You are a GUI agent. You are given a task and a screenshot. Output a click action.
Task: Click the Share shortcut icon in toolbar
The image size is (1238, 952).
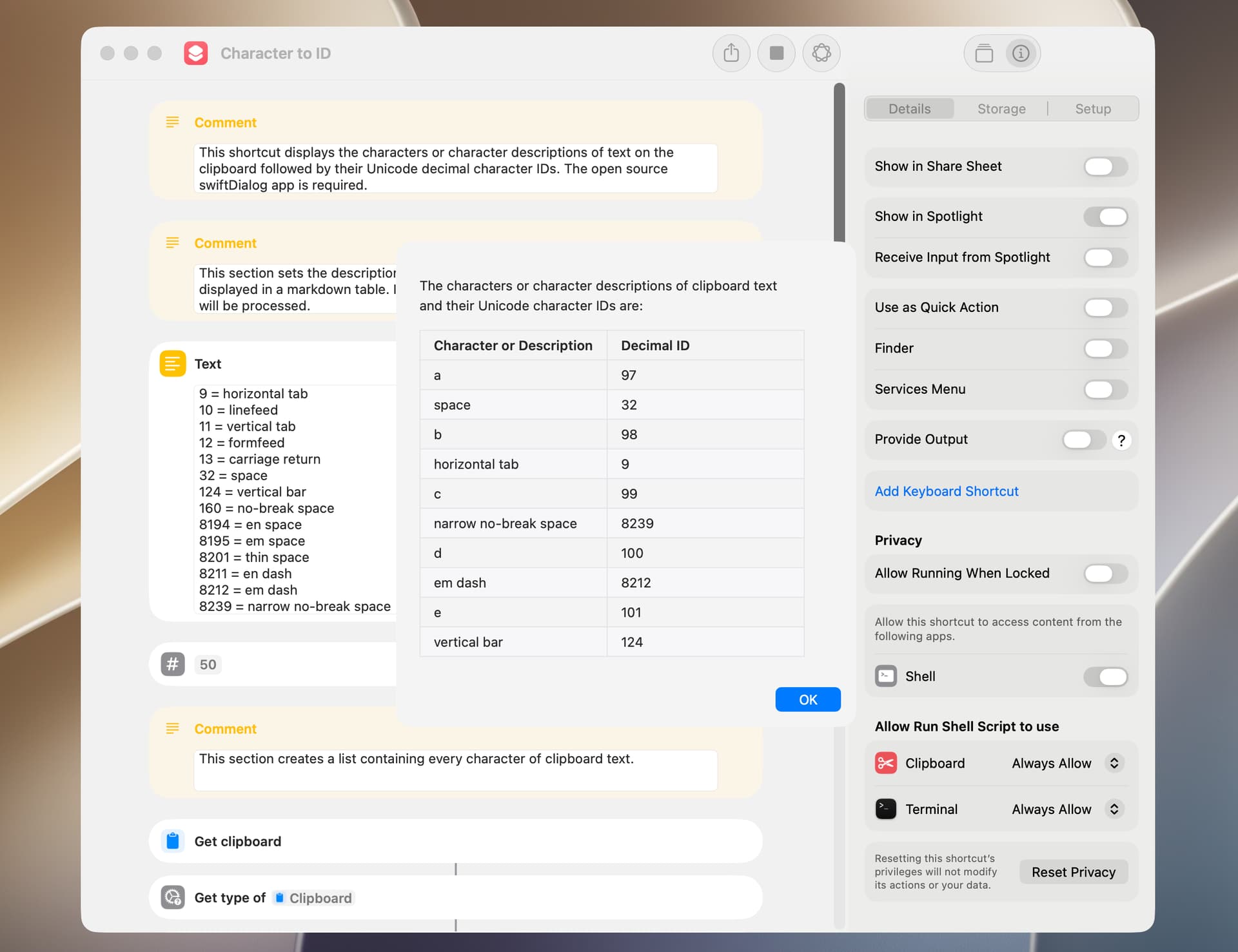731,53
